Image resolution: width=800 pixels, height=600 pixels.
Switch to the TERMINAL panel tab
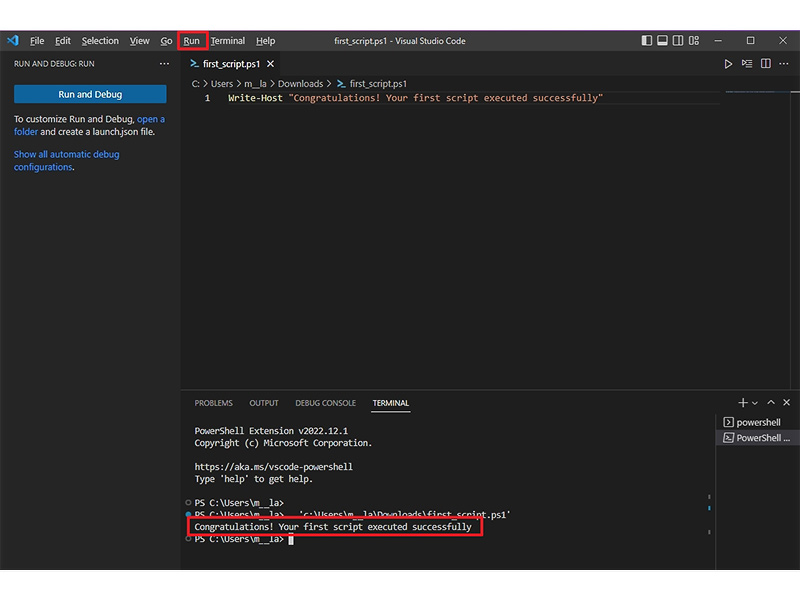pyautogui.click(x=390, y=403)
